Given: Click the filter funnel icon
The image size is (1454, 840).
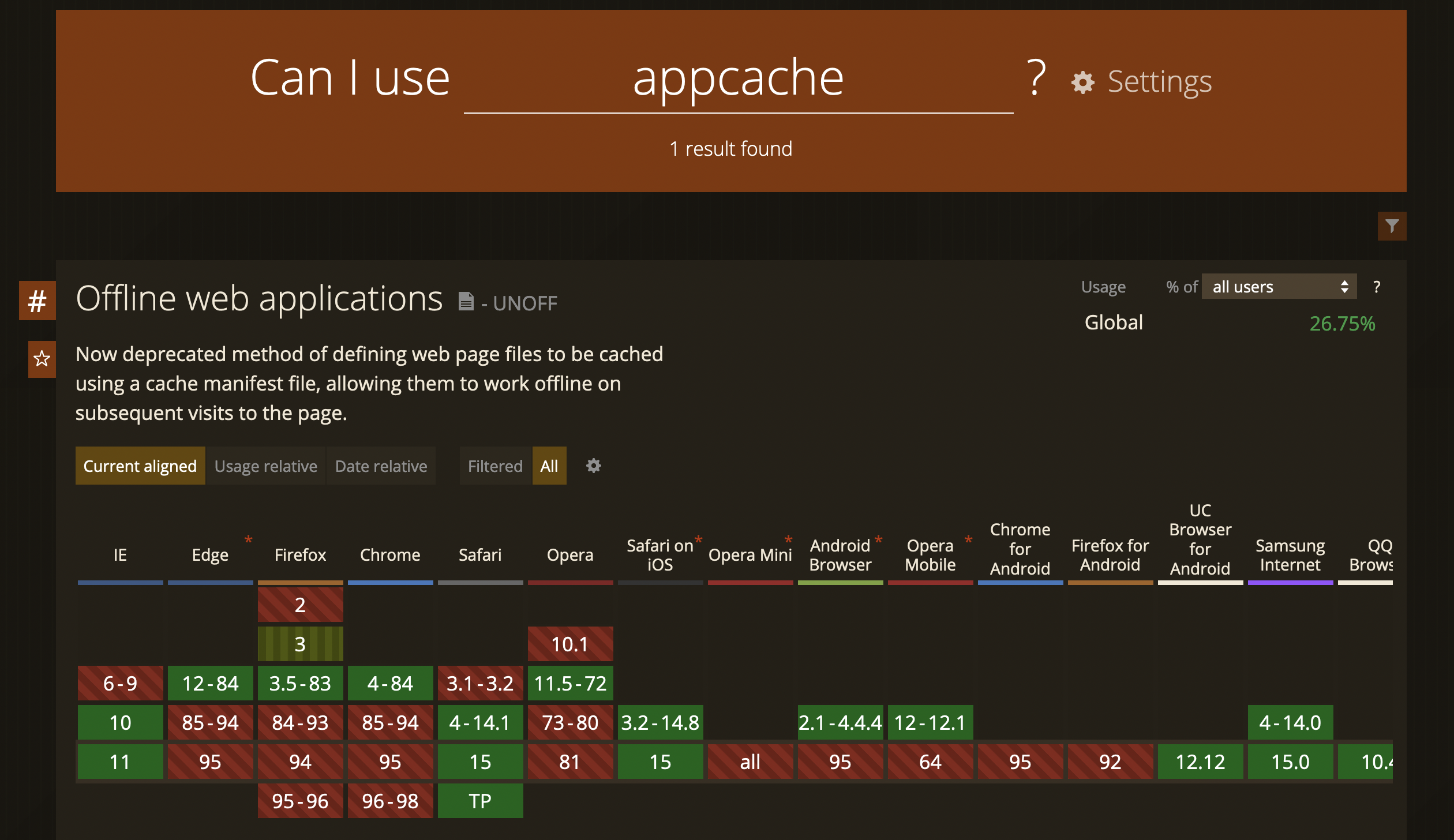Looking at the screenshot, I should point(1392,226).
